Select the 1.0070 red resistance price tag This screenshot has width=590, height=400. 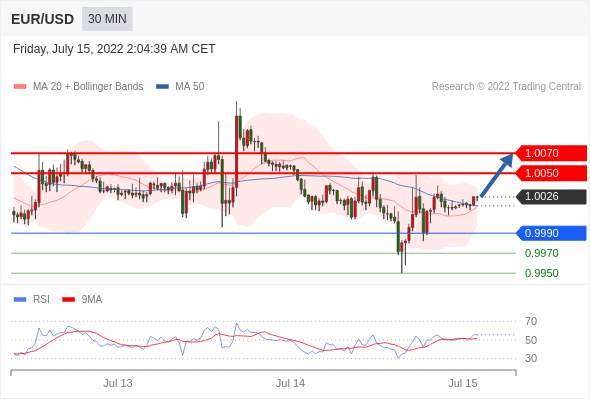pyautogui.click(x=550, y=153)
